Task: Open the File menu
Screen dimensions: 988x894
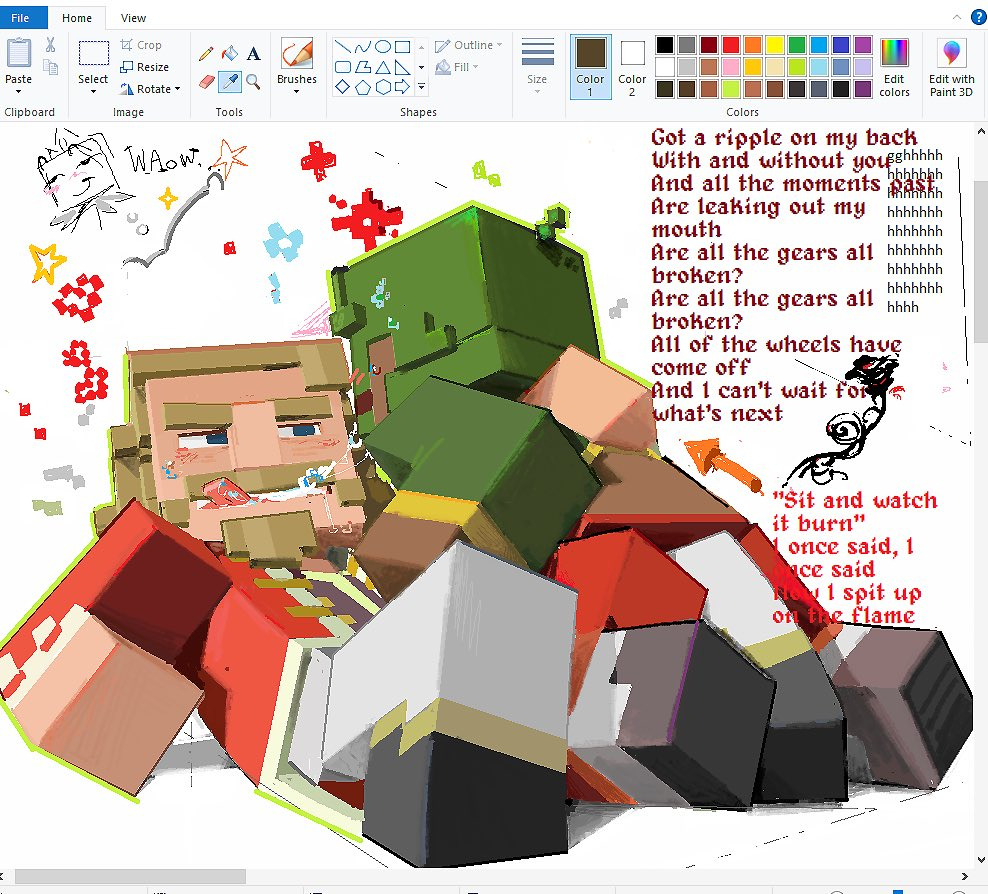Action: pyautogui.click(x=22, y=17)
